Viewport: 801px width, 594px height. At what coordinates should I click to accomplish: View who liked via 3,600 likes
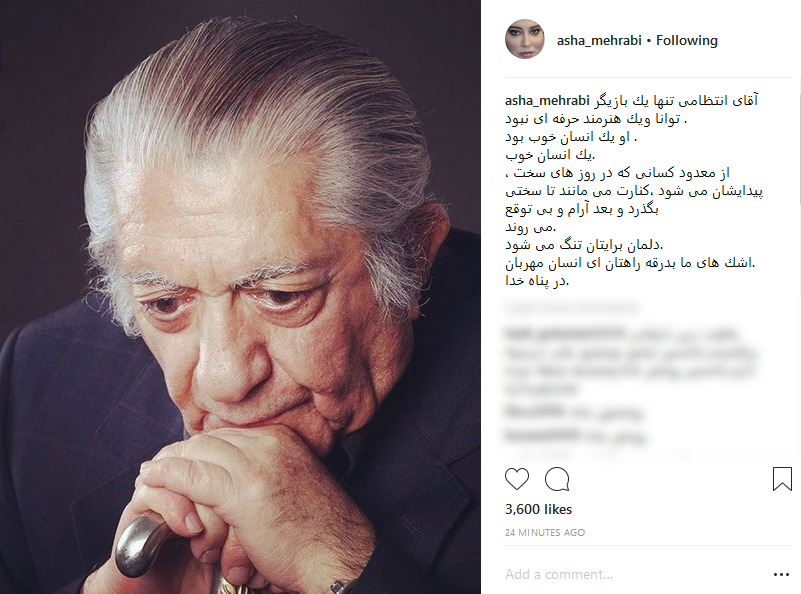click(x=538, y=509)
